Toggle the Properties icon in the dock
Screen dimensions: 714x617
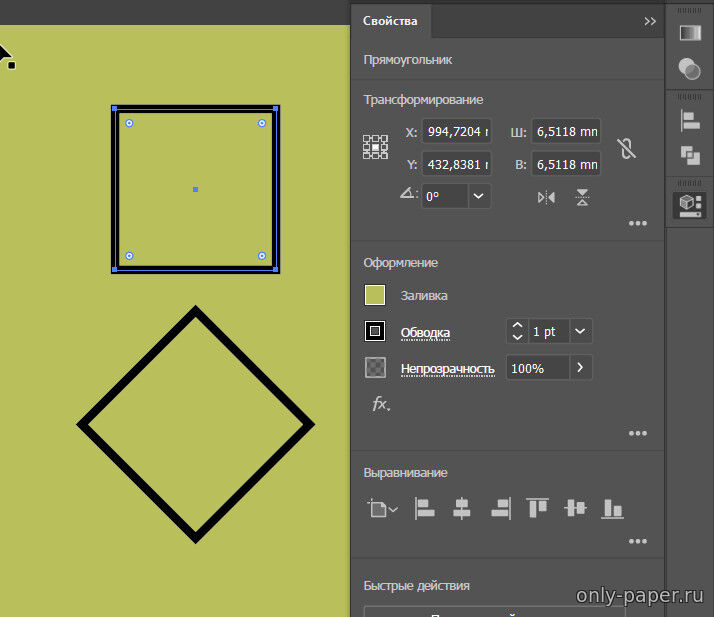point(690,204)
